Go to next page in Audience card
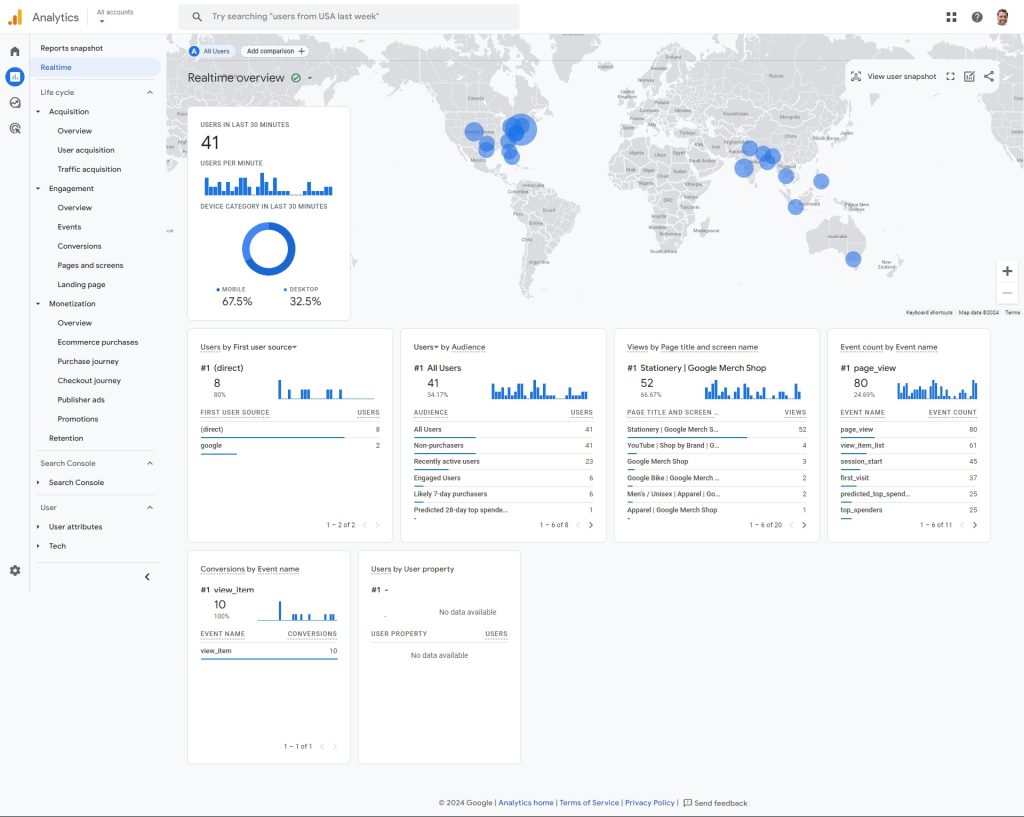Viewport: 1024px width, 817px height. tap(591, 525)
